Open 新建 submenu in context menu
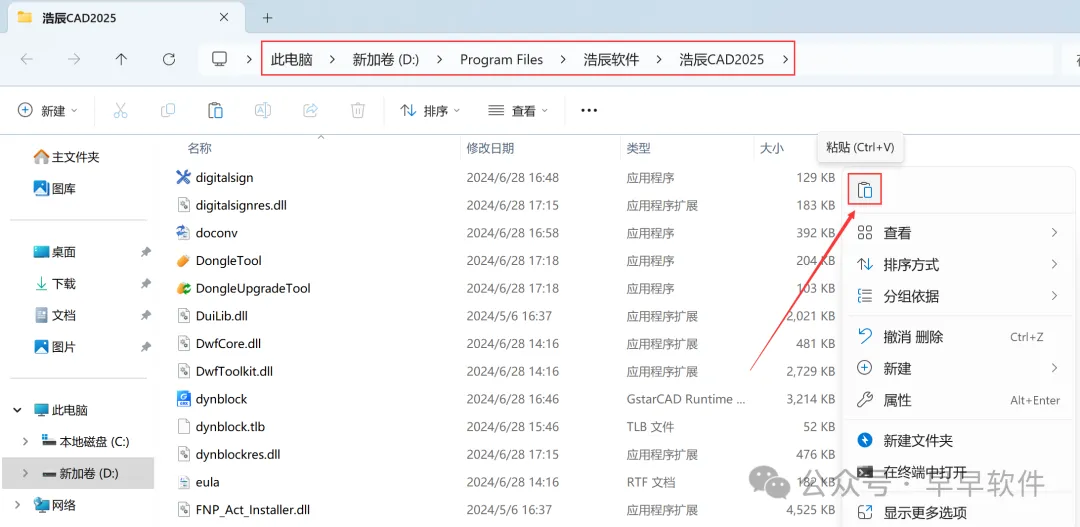Image resolution: width=1080 pixels, height=527 pixels. coord(957,369)
